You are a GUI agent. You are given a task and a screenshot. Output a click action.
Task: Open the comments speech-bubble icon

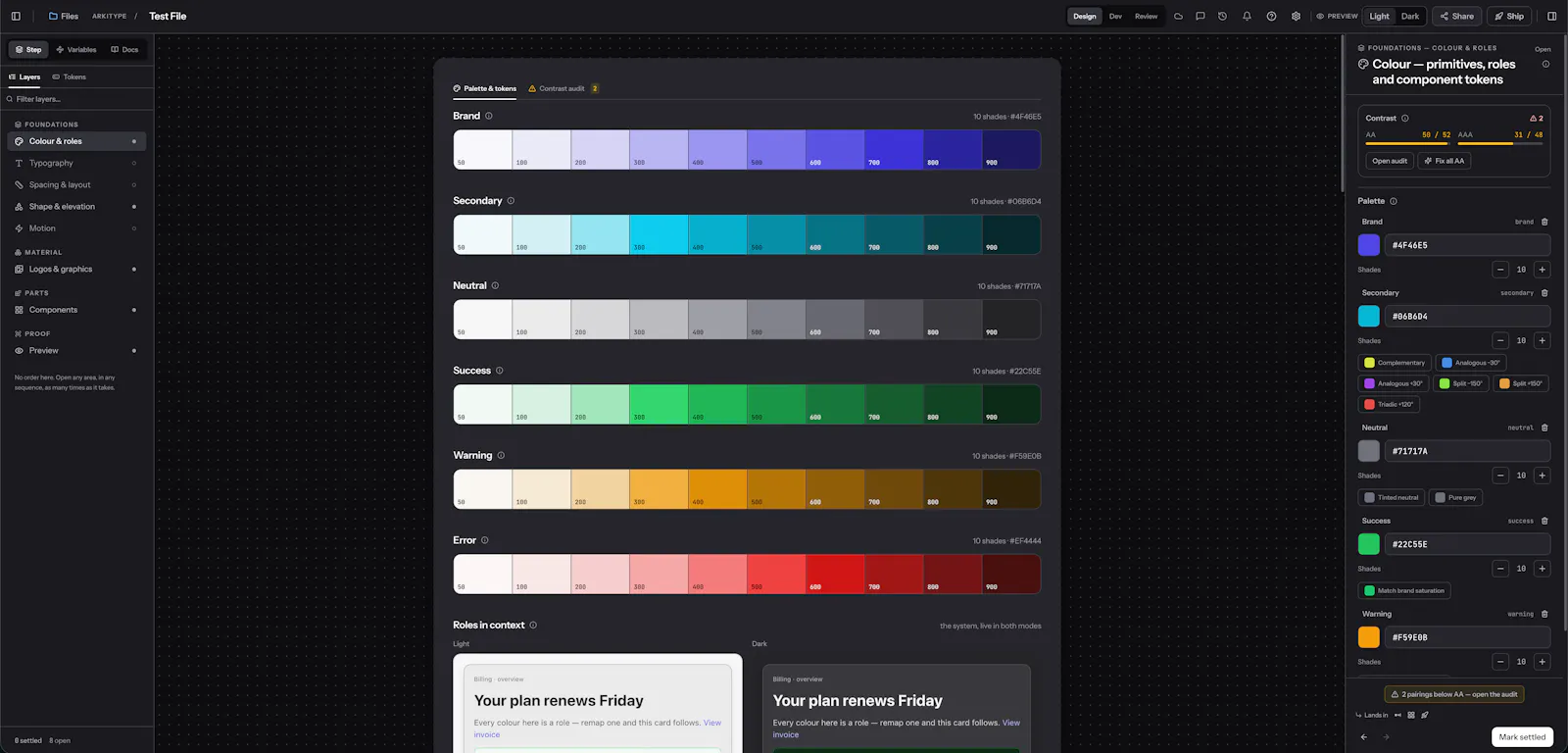tap(1200, 16)
